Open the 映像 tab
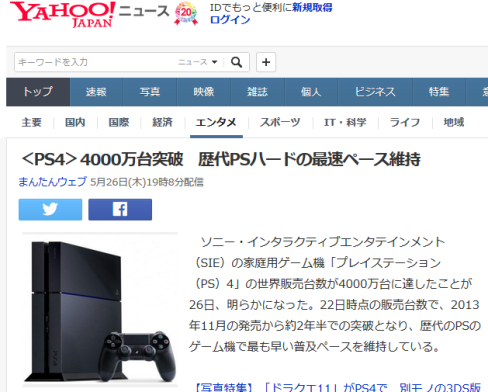 pos(204,92)
